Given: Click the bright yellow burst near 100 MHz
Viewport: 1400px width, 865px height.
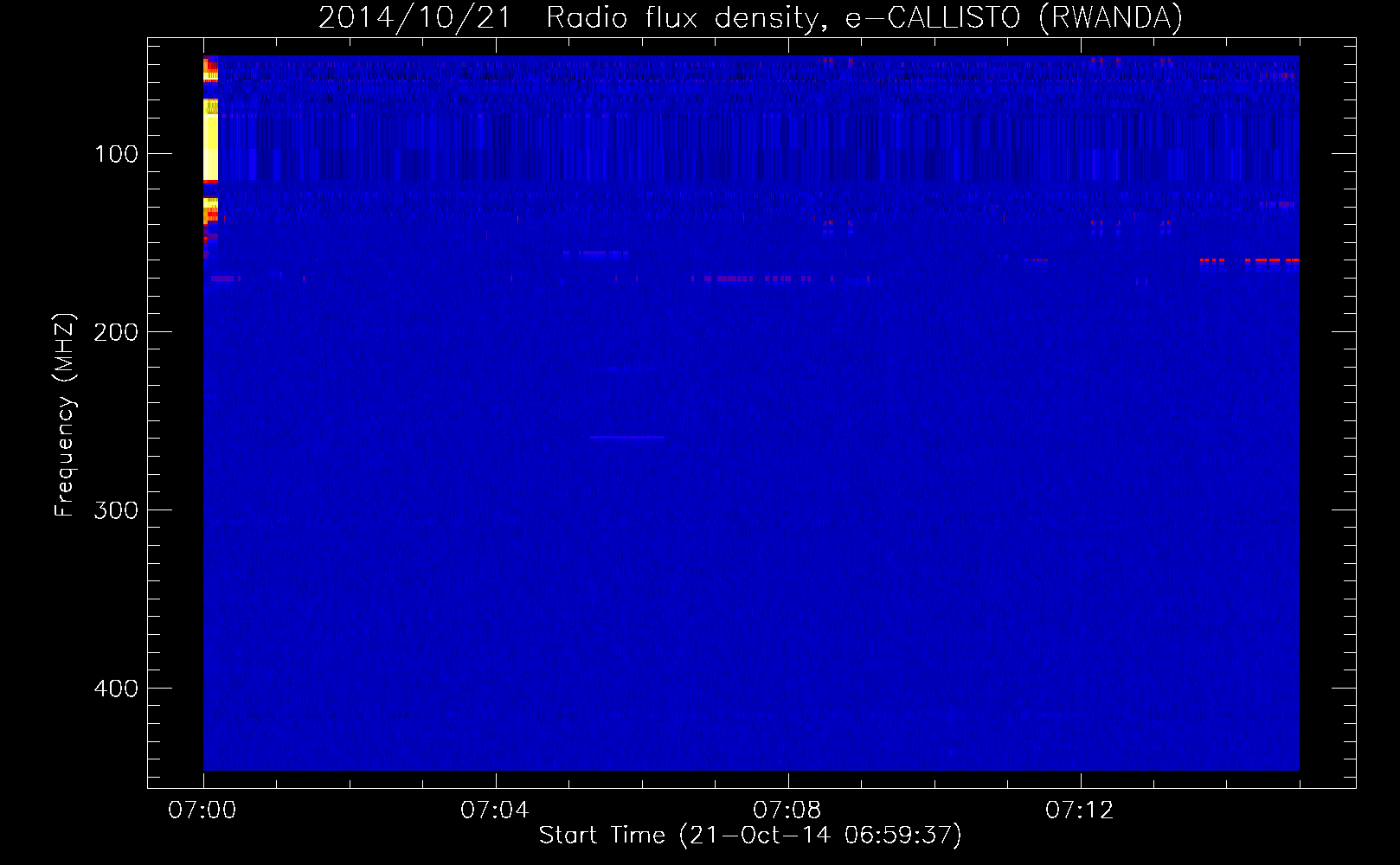Looking at the screenshot, I should click(210, 139).
